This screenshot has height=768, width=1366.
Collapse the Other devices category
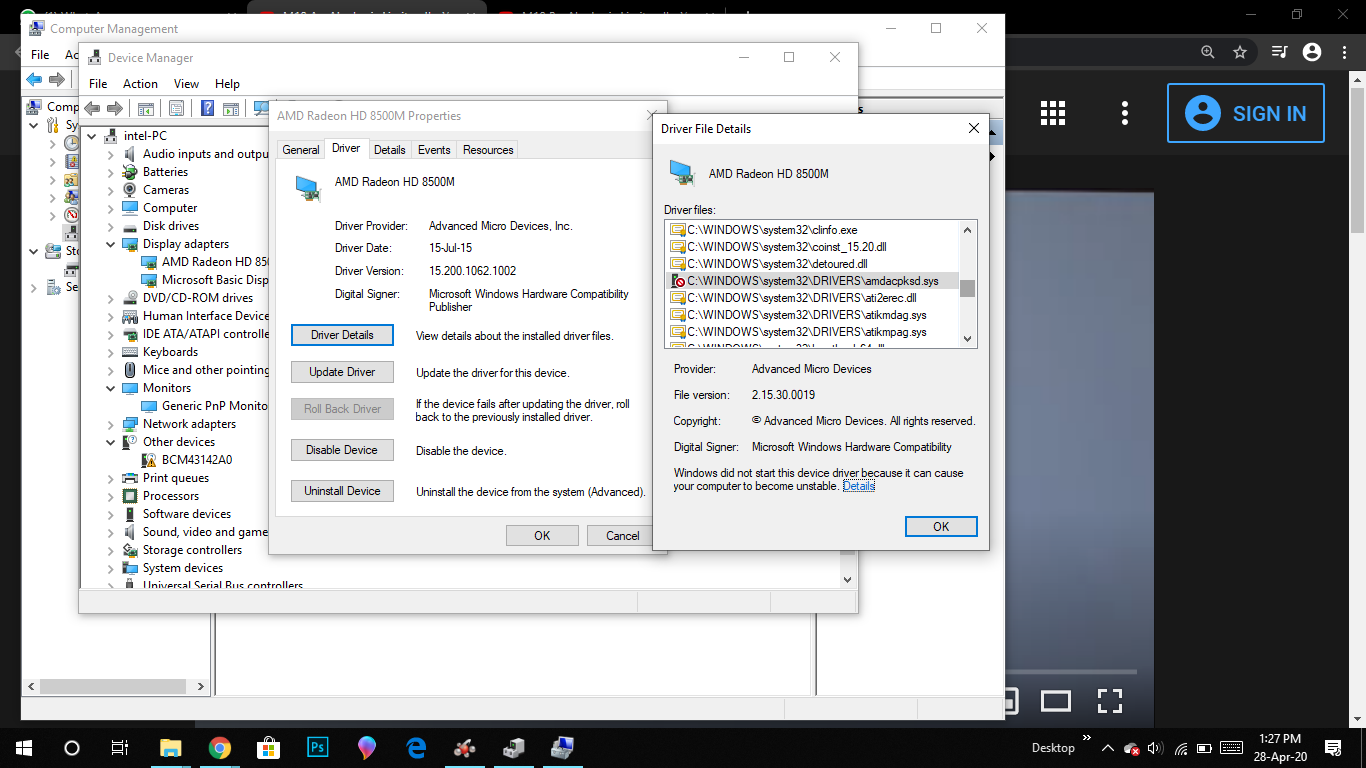(111, 442)
